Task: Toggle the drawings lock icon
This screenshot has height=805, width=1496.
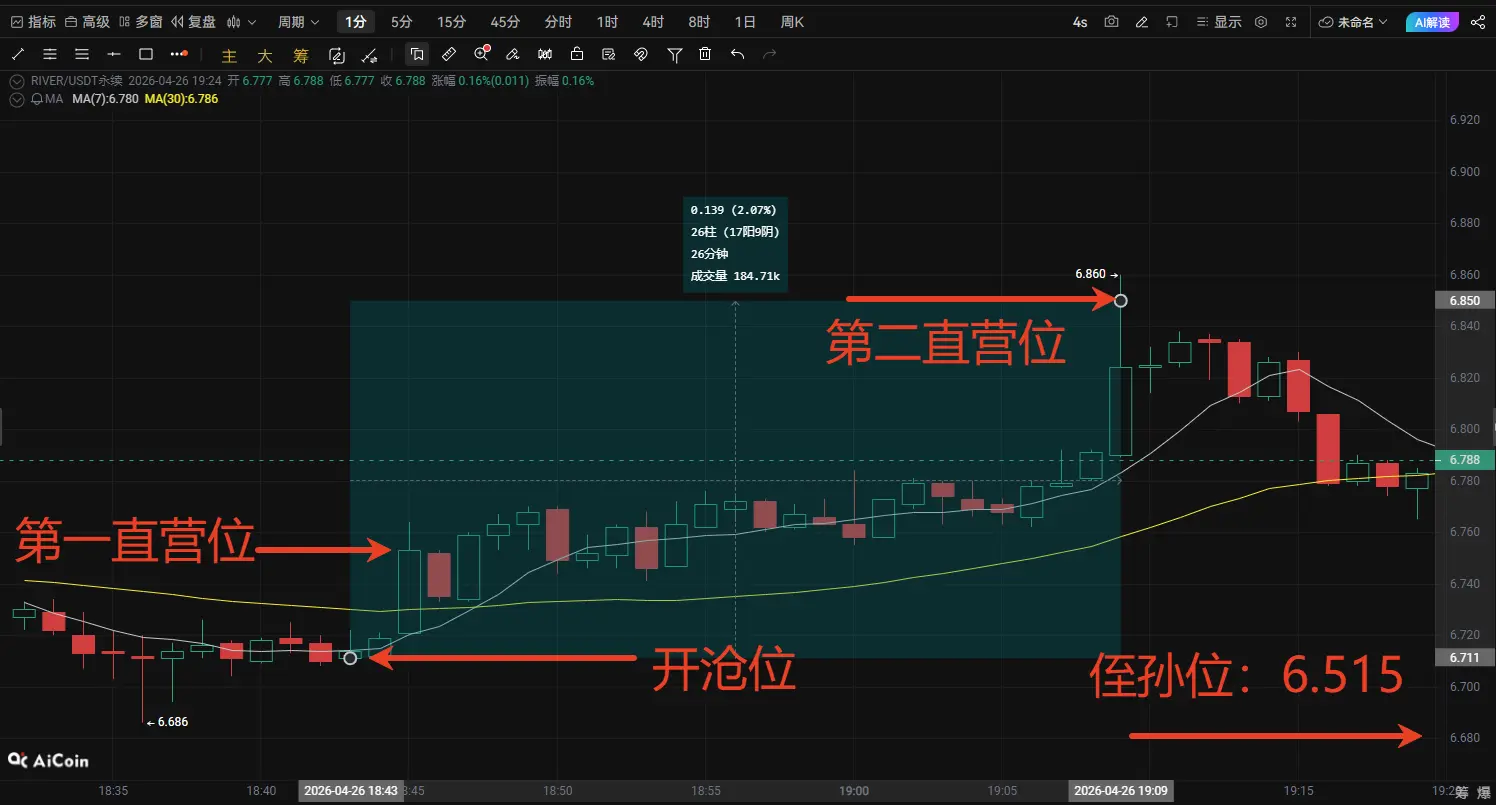Action: [x=577, y=54]
